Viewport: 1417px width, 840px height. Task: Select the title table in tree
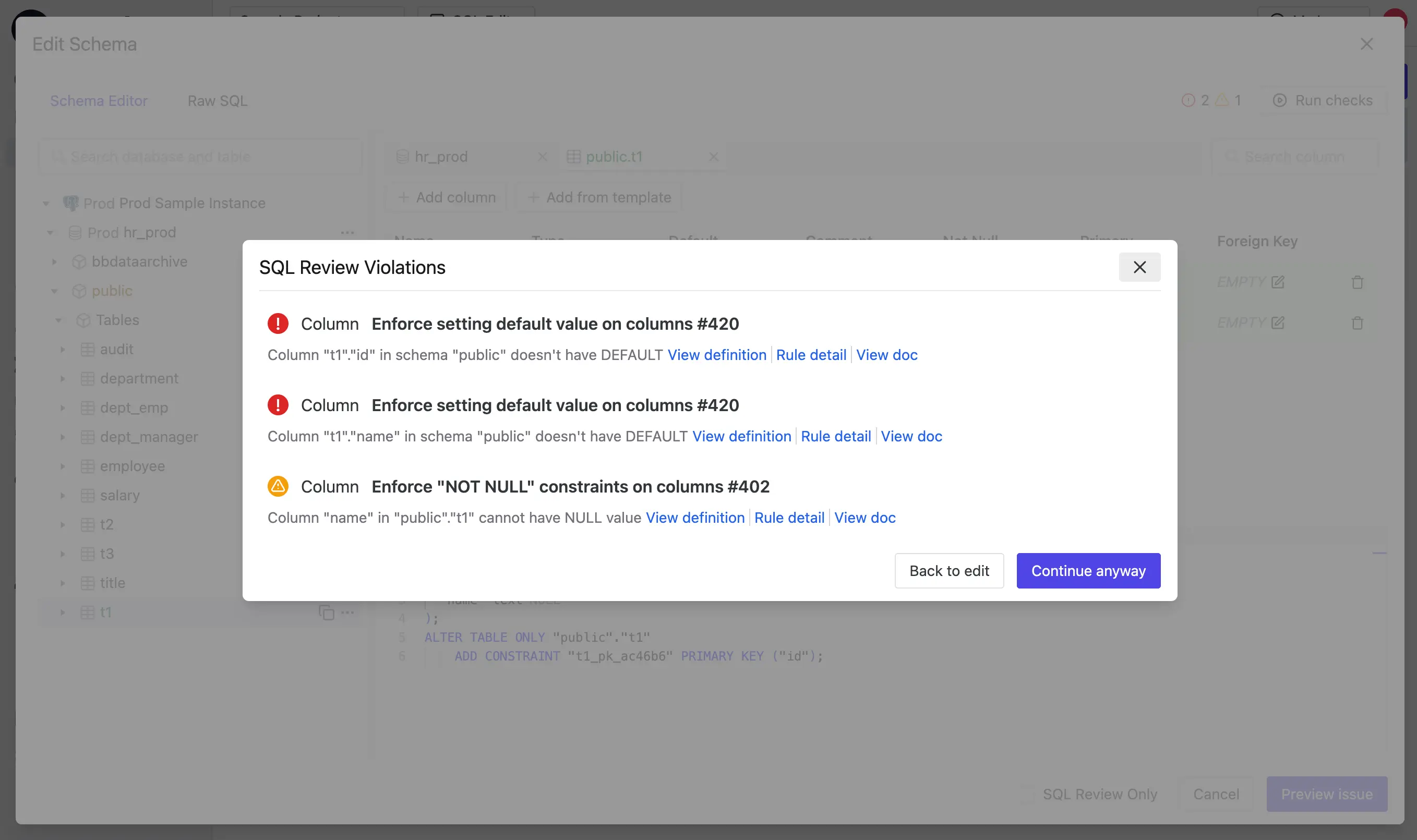coord(112,583)
